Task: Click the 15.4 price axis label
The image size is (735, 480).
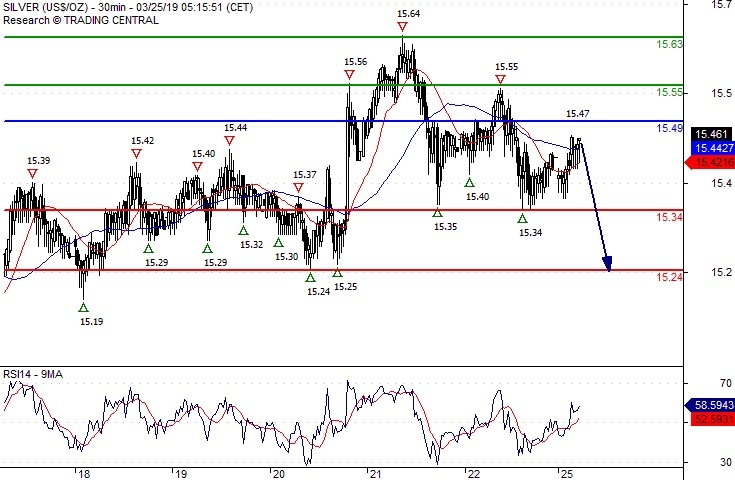Action: (x=721, y=183)
